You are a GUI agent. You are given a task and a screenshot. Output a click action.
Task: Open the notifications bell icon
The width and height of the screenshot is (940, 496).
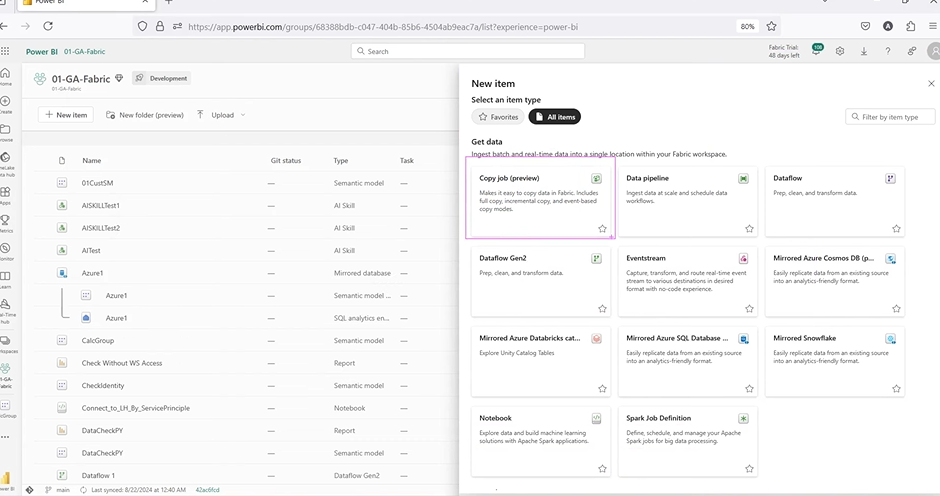point(817,50)
